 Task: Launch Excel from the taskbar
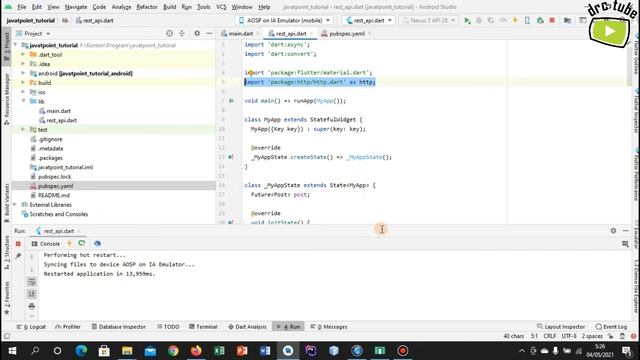coord(219,351)
